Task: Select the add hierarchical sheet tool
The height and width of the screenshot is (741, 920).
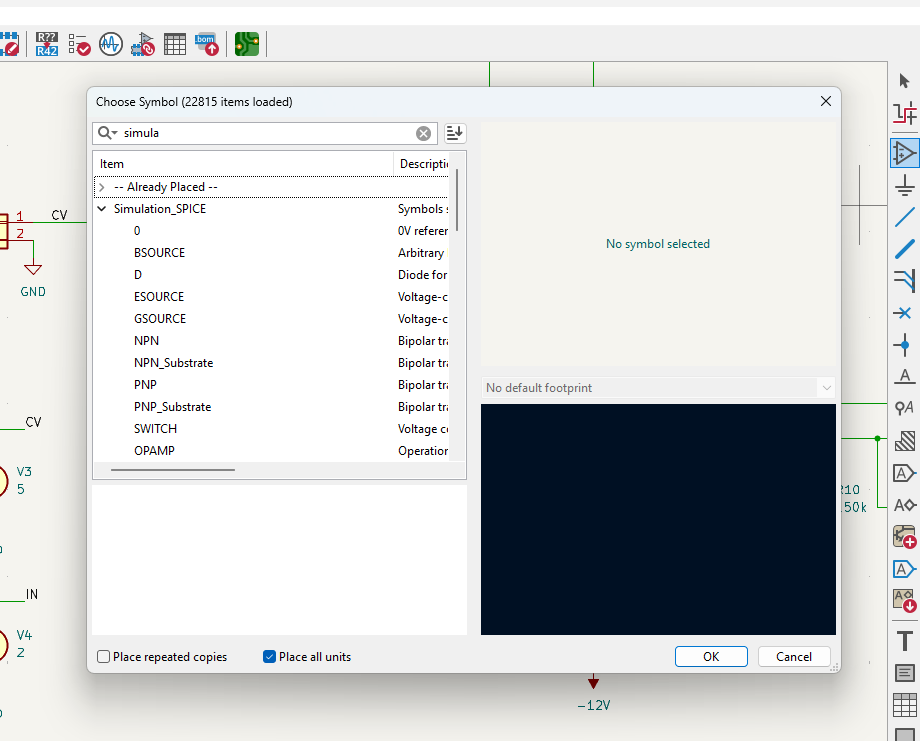Action: [x=904, y=536]
